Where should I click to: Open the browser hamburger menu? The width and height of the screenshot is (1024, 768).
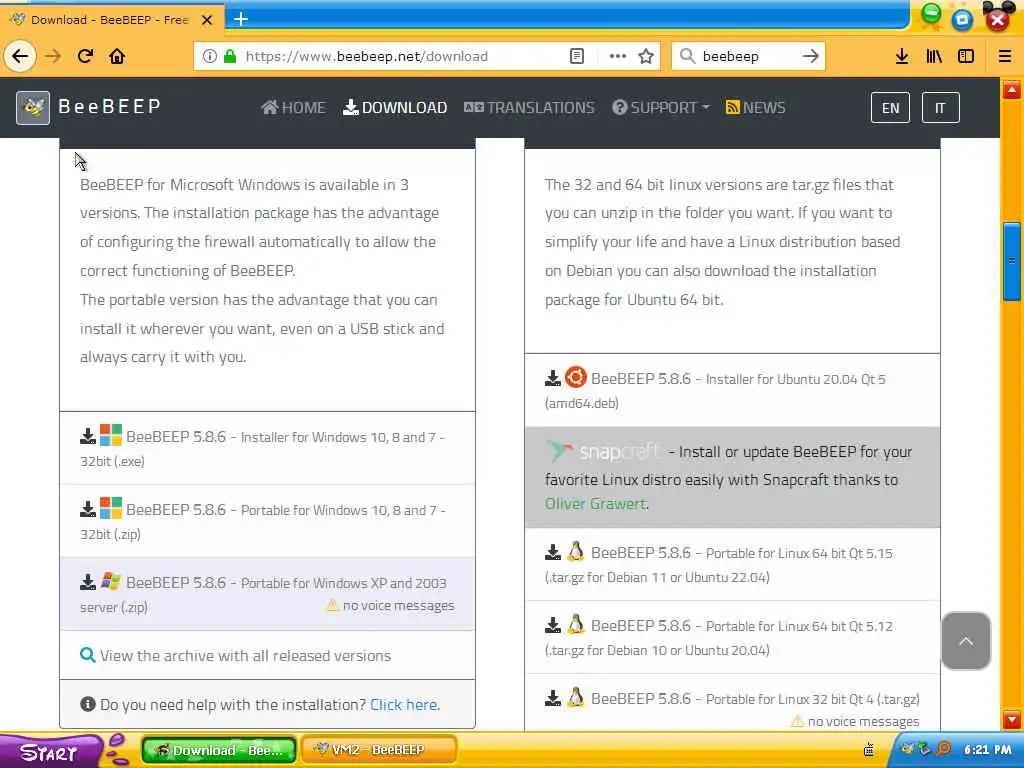tap(1005, 56)
